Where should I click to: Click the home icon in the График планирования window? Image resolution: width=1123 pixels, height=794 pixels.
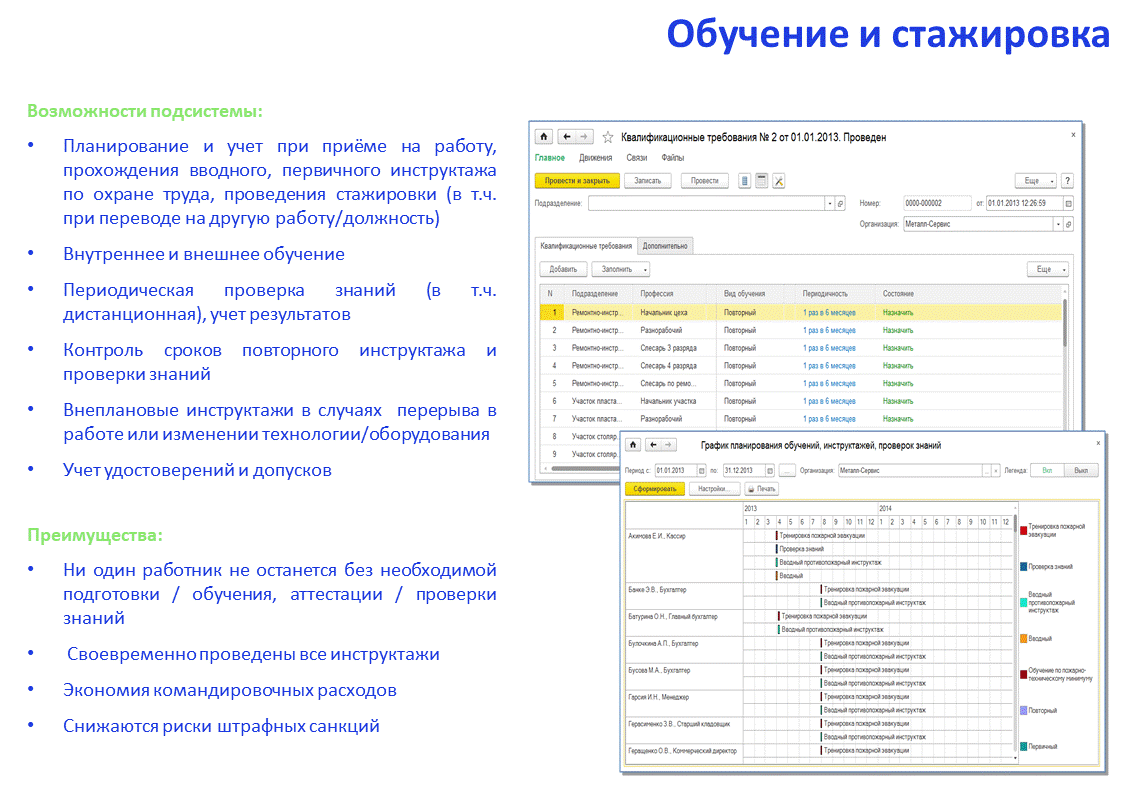pos(634,445)
